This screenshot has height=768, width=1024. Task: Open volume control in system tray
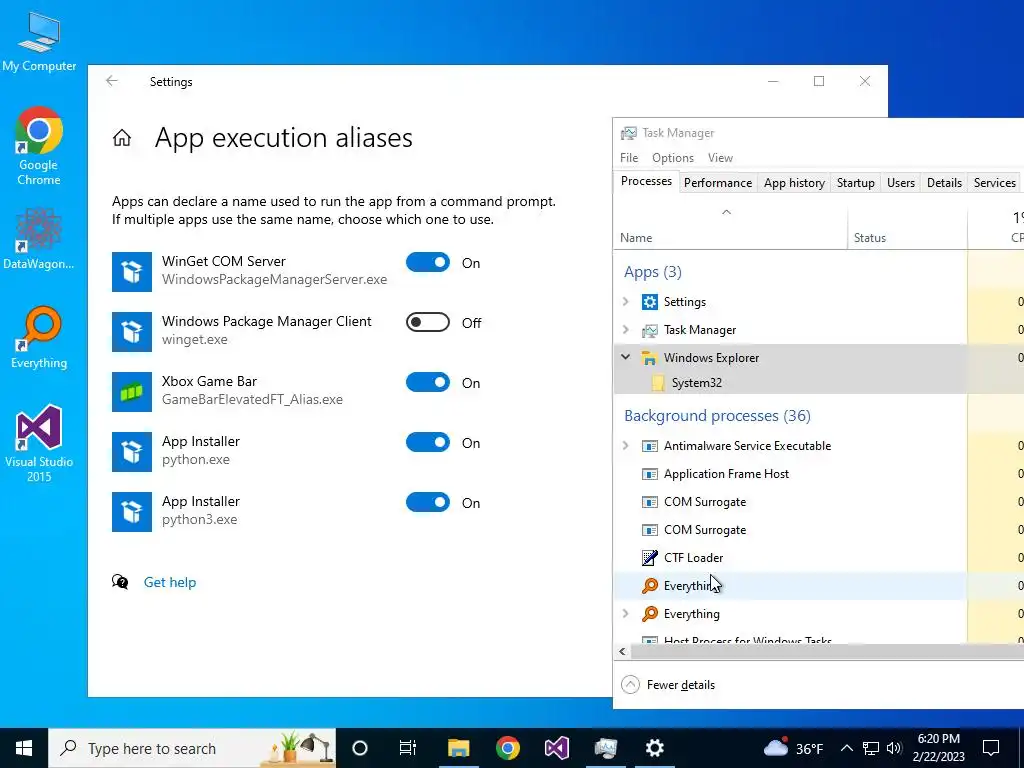pos(895,748)
